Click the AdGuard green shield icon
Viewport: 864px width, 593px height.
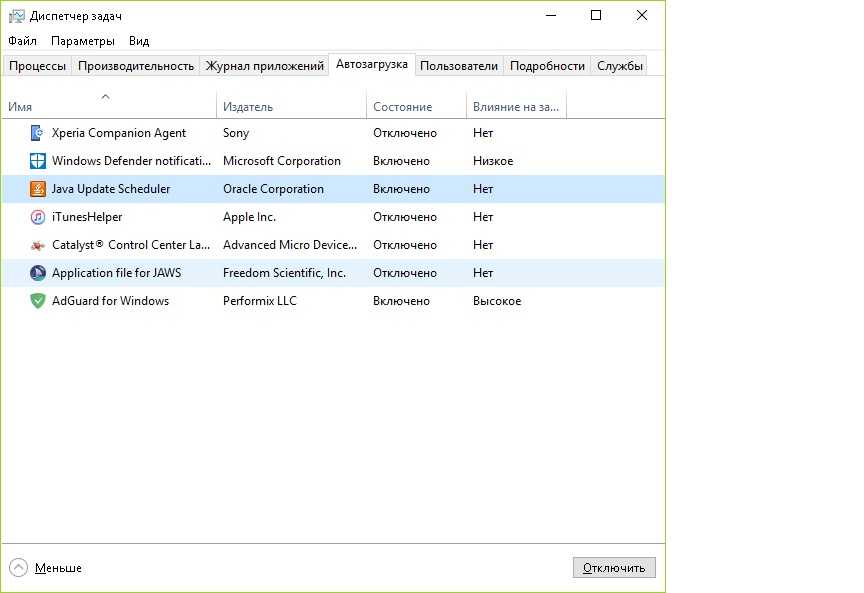(37, 301)
